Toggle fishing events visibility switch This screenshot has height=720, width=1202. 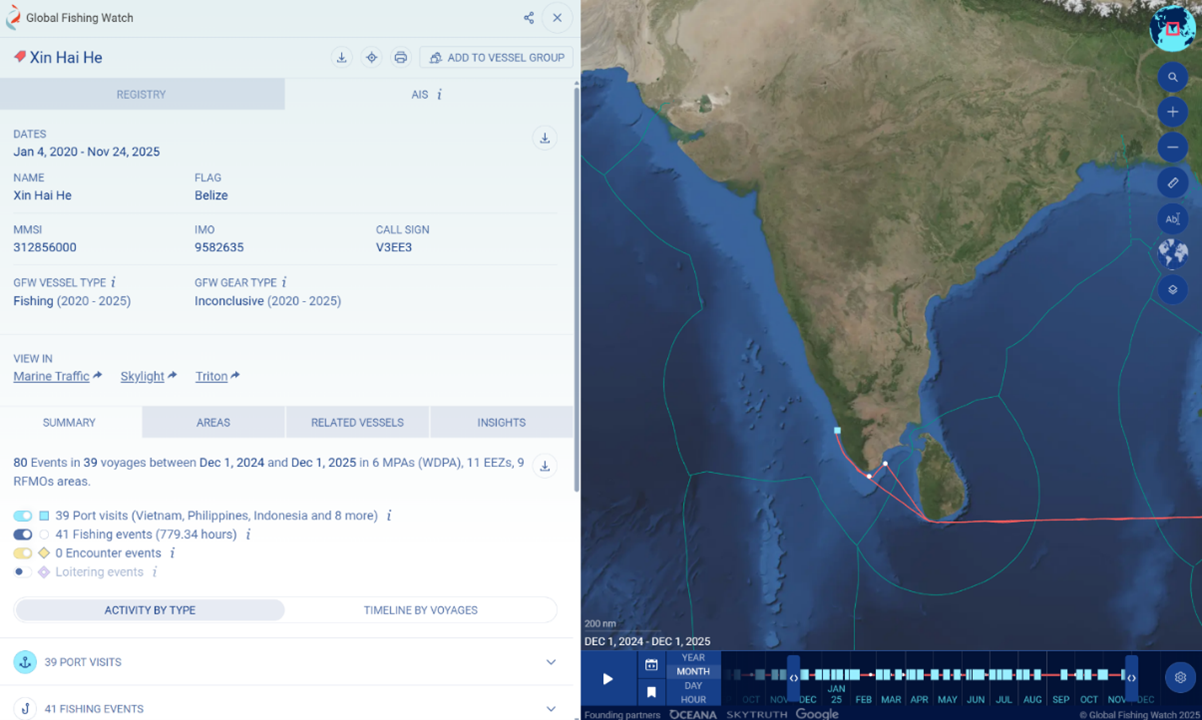(23, 535)
